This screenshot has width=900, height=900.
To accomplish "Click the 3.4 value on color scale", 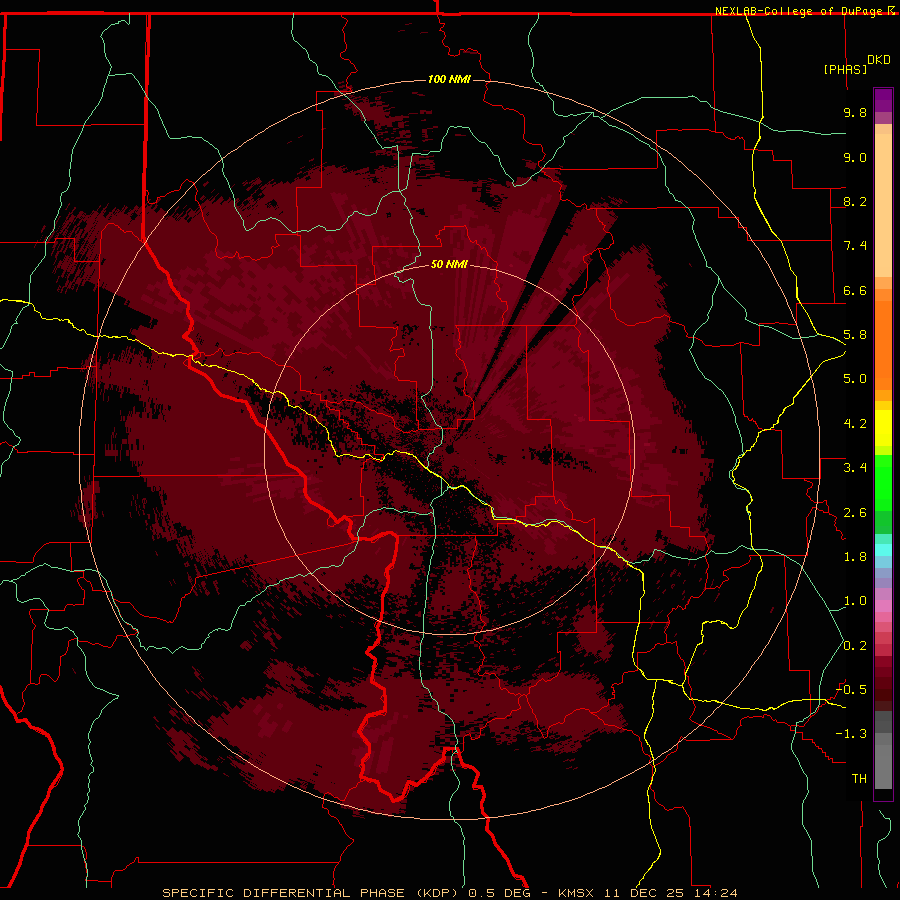I will (x=855, y=468).
